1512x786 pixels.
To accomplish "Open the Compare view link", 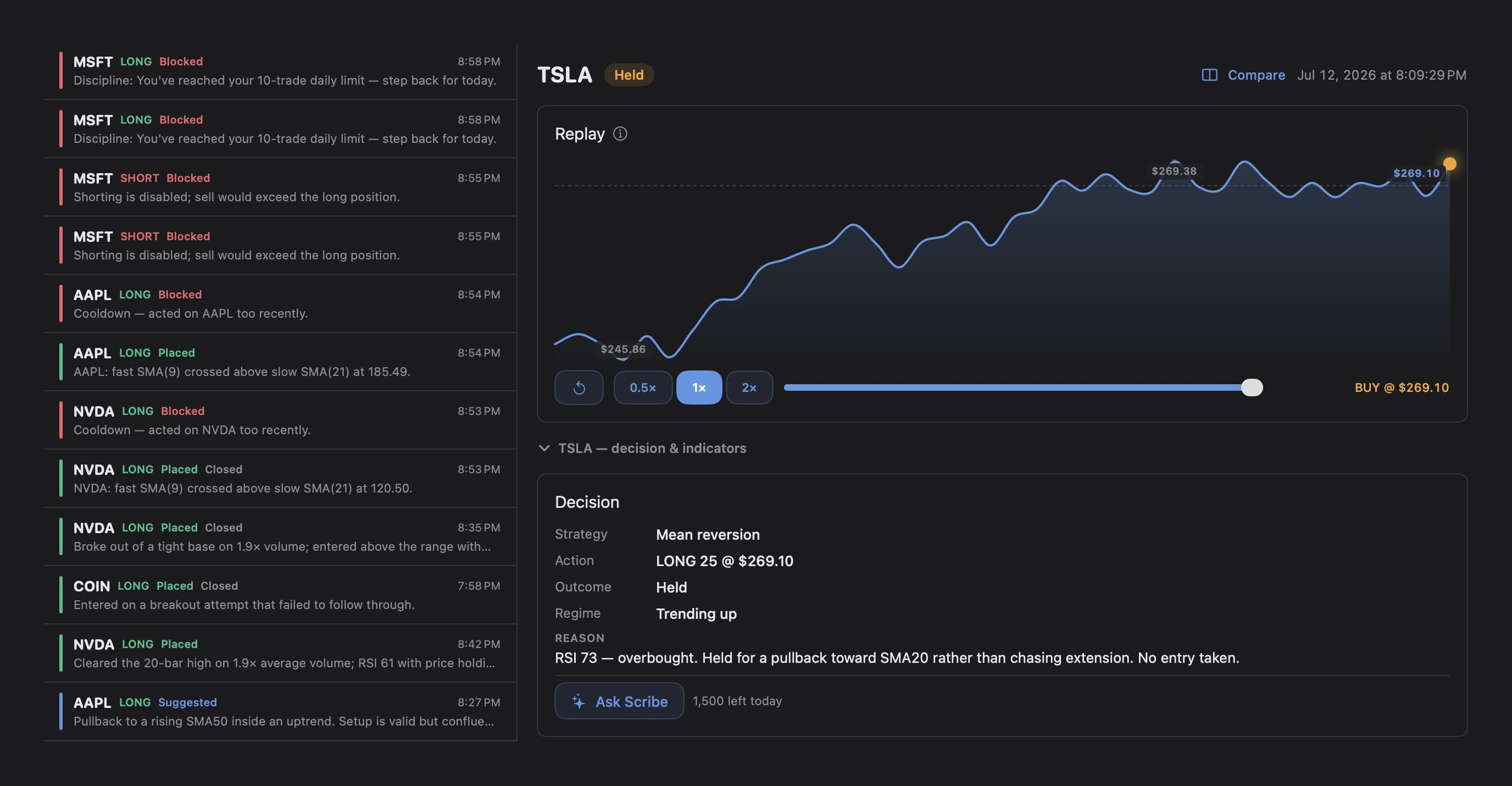I will [1256, 75].
